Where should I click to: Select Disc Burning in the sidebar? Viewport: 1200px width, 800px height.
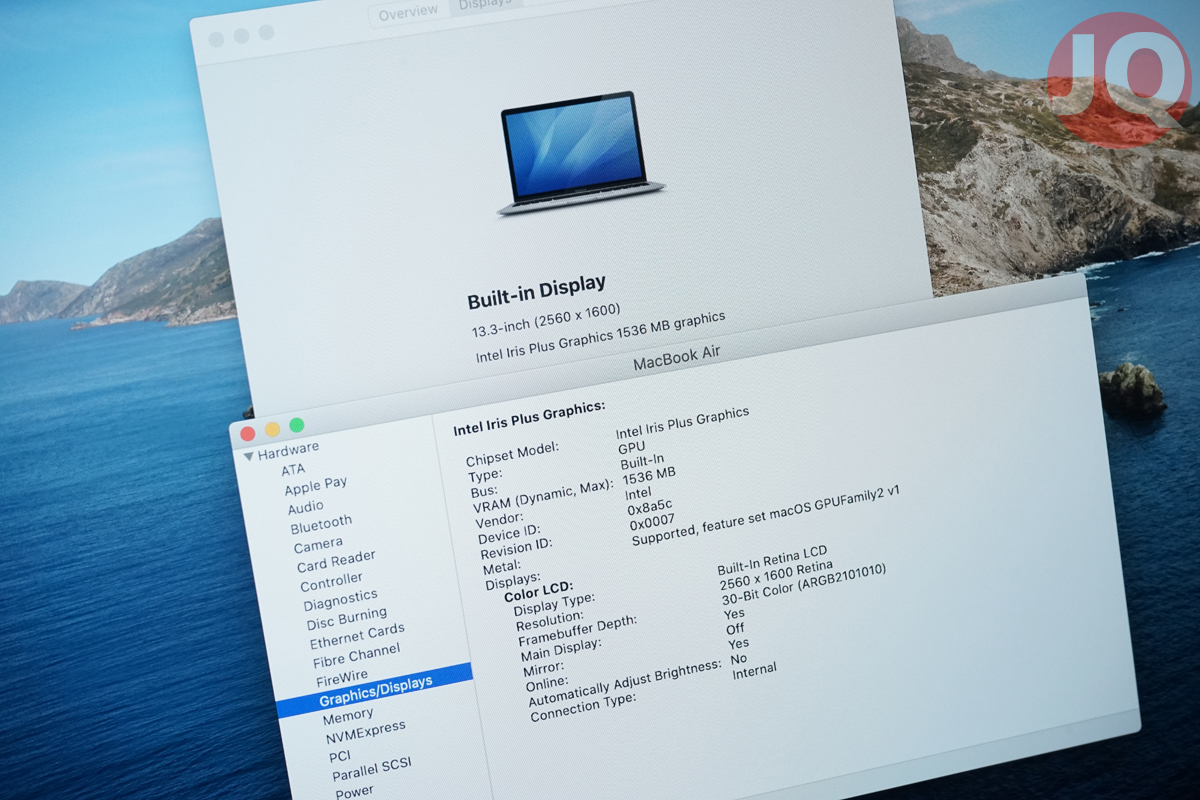[x=347, y=619]
